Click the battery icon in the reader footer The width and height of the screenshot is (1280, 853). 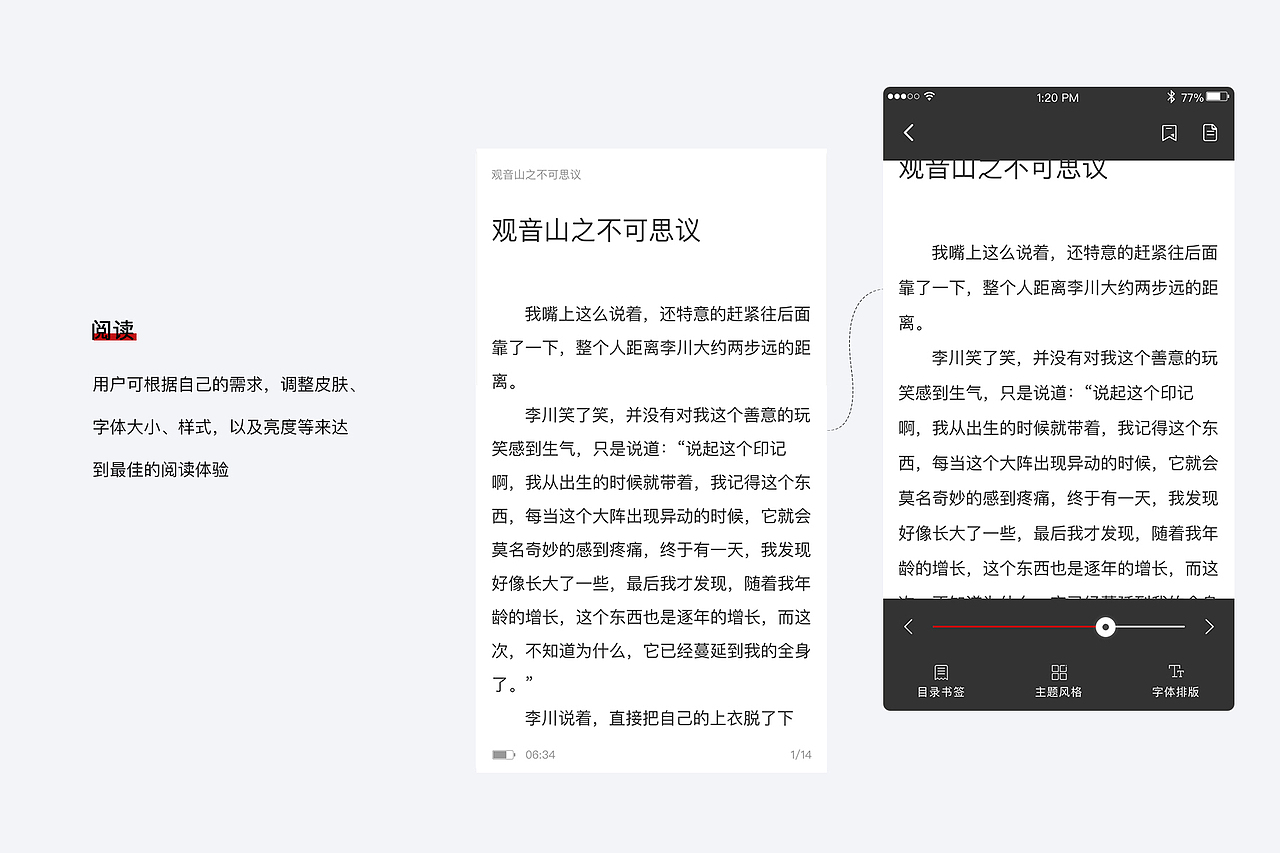503,755
